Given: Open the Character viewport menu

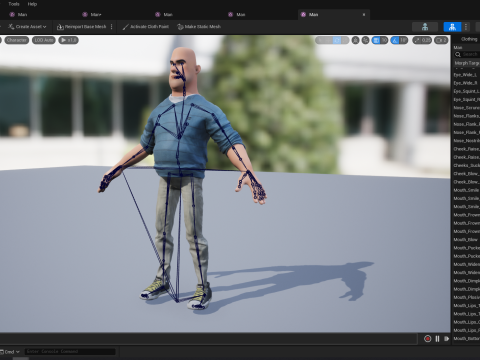Looking at the screenshot, I should pyautogui.click(x=16, y=40).
